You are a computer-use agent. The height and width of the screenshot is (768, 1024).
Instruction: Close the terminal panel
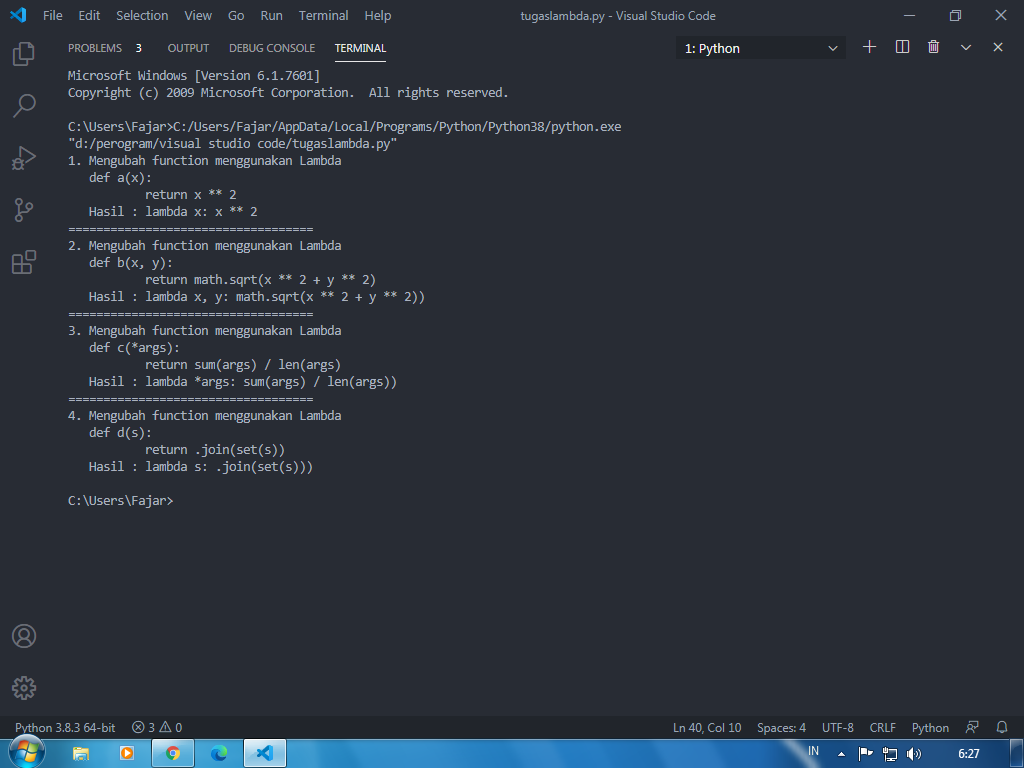point(998,47)
